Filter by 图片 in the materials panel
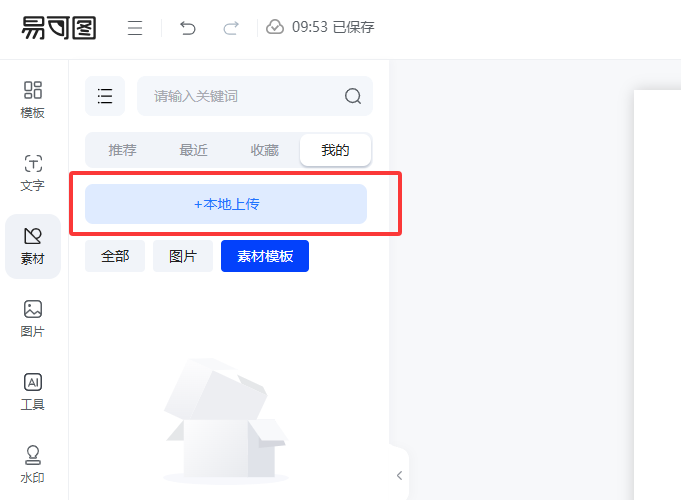 coord(183,256)
